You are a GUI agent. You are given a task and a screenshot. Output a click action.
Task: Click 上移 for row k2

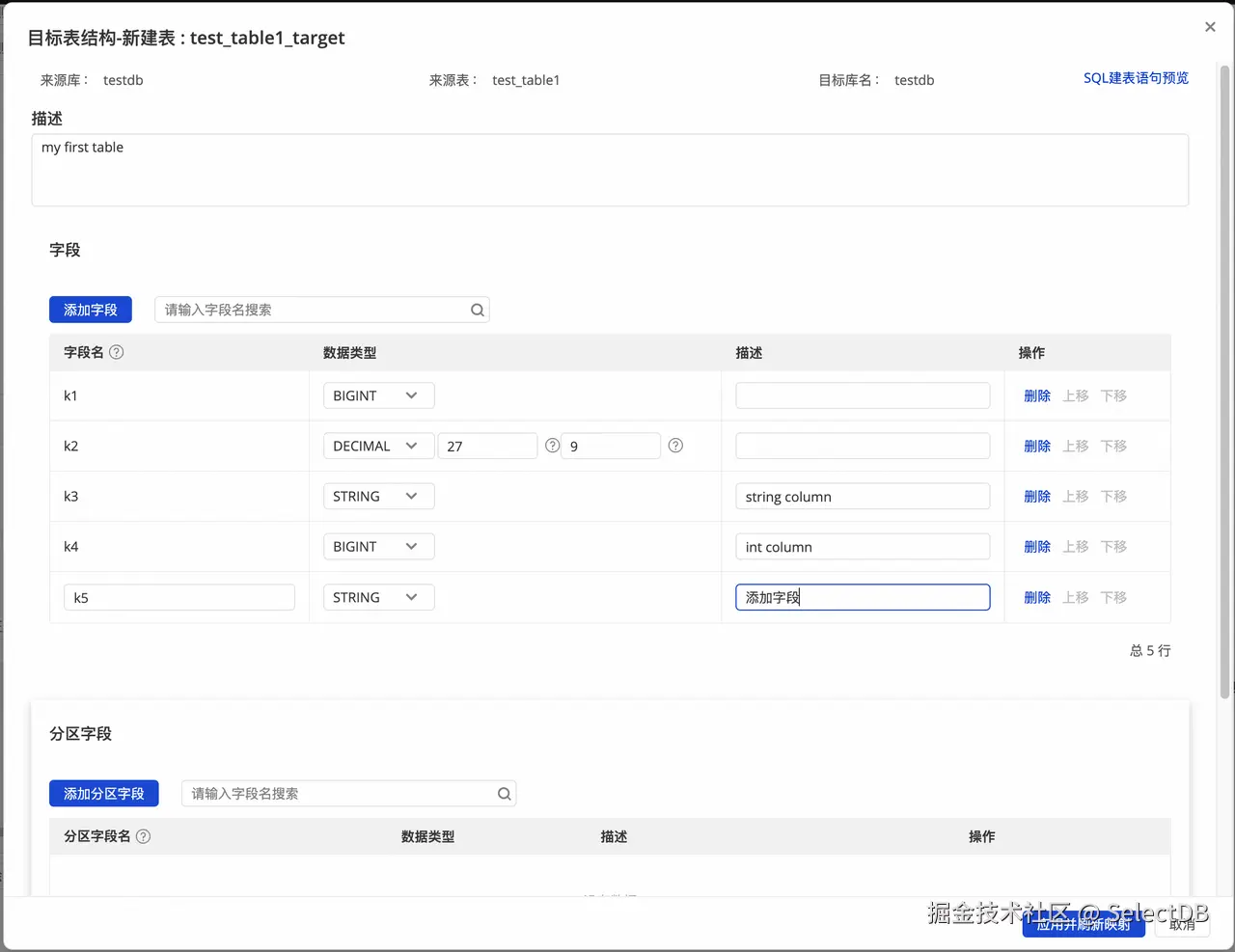(1076, 446)
